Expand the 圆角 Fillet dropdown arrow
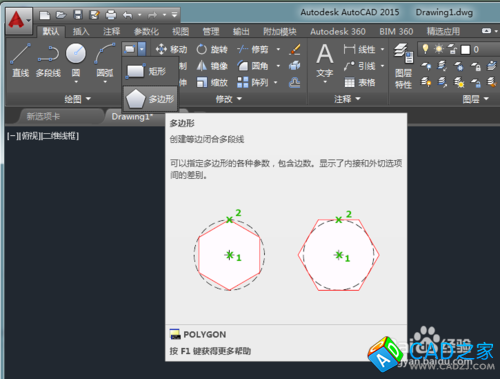Screen dimensions: 500x379 pos(278,66)
